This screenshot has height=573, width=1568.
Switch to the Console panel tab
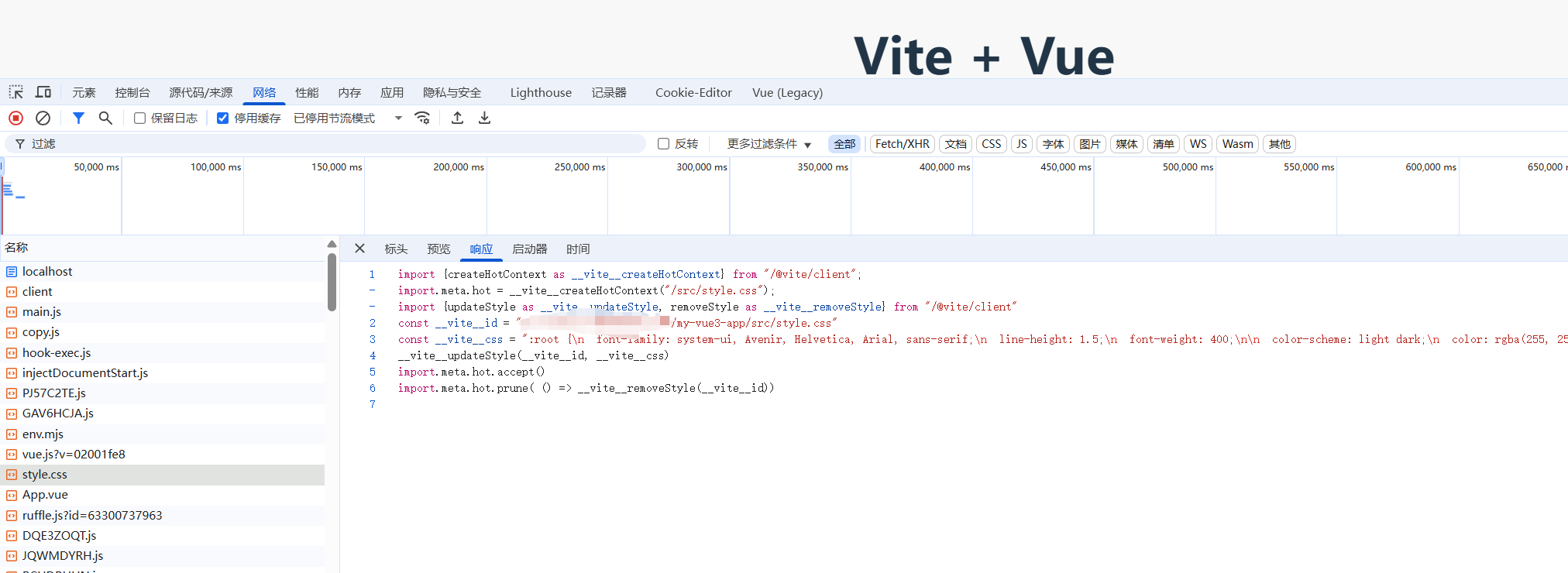[132, 93]
